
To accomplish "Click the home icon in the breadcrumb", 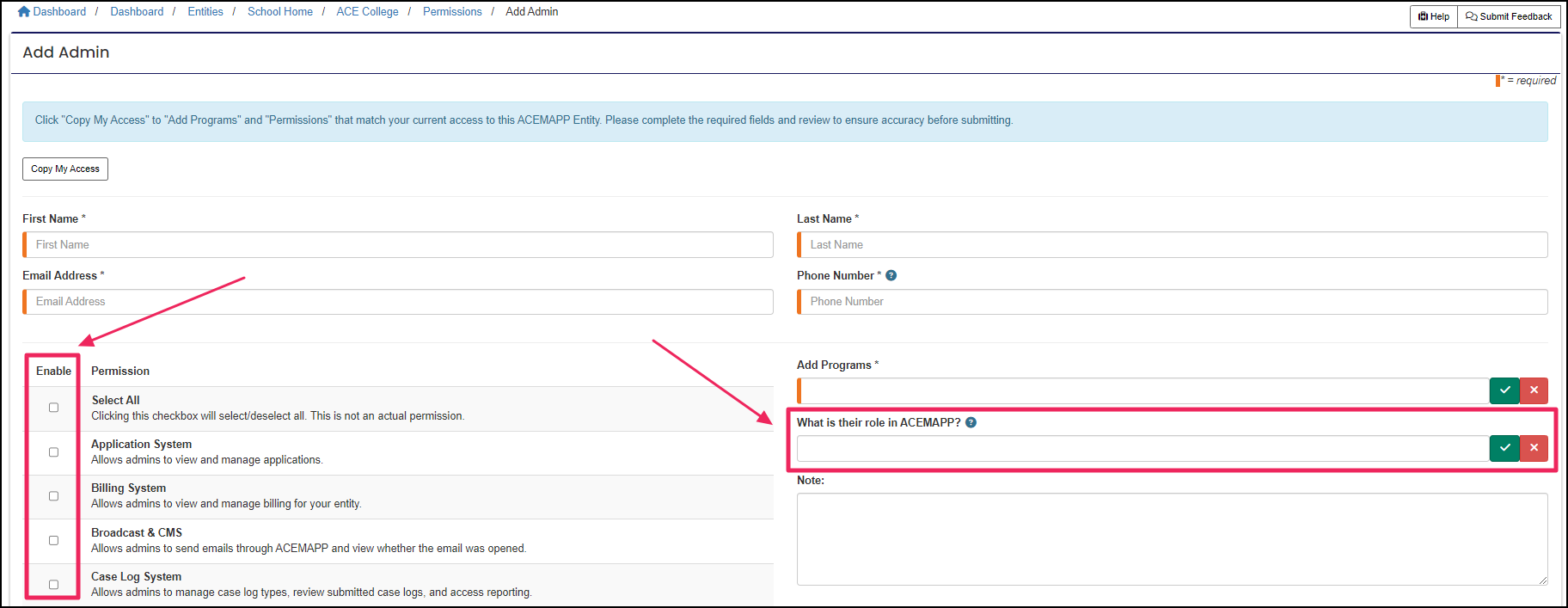I will (x=24, y=12).
